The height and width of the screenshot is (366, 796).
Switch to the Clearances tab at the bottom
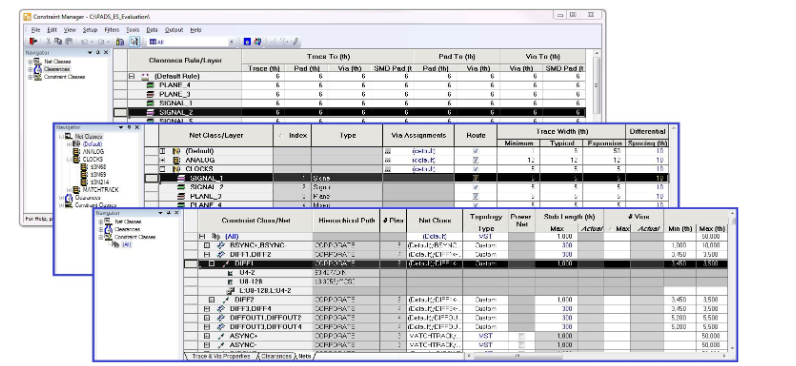[277, 356]
